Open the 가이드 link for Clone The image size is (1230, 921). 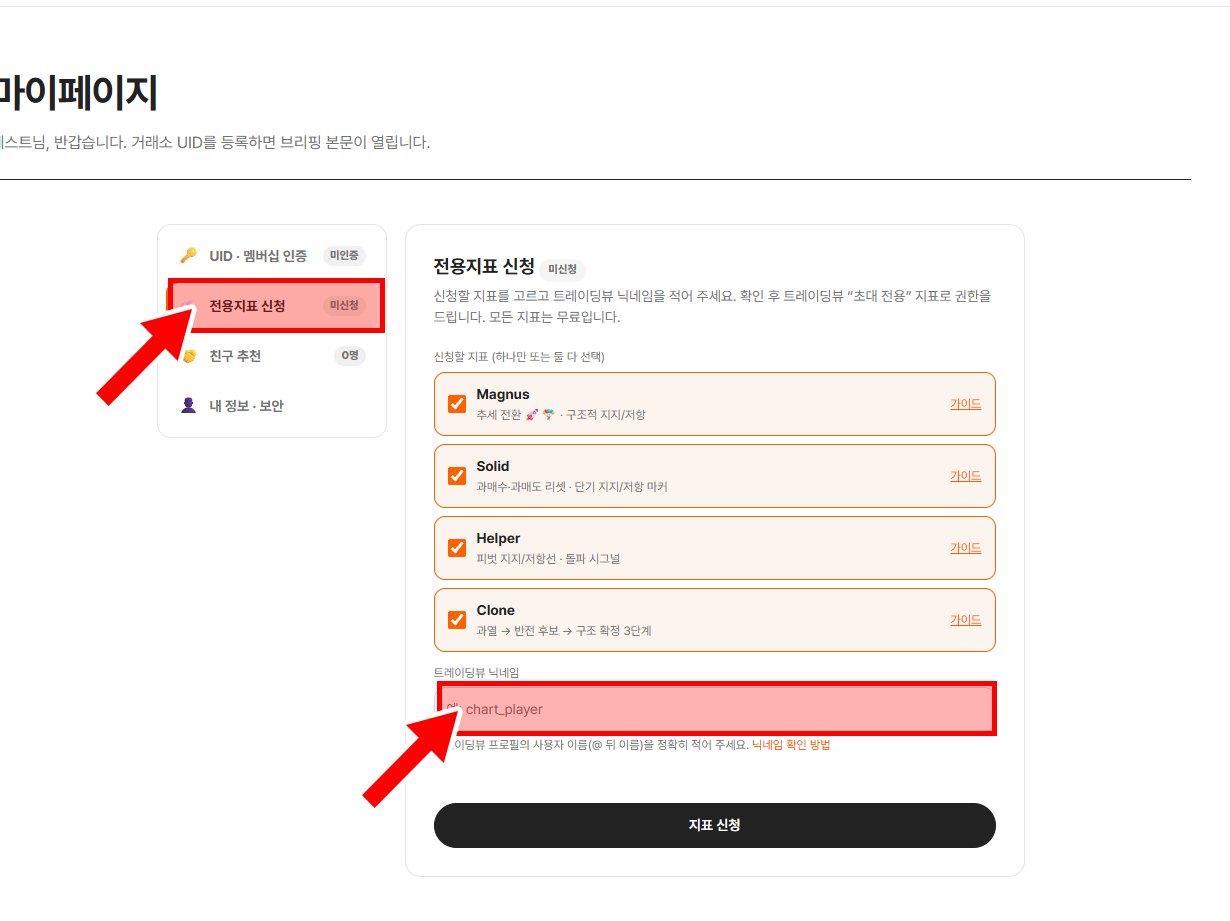coord(965,620)
